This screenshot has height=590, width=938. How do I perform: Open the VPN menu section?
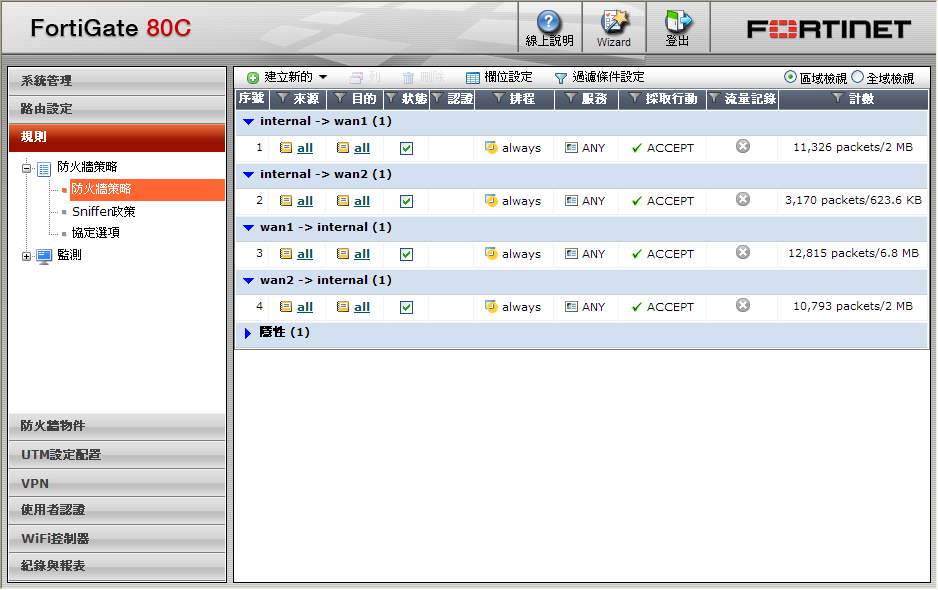point(117,483)
